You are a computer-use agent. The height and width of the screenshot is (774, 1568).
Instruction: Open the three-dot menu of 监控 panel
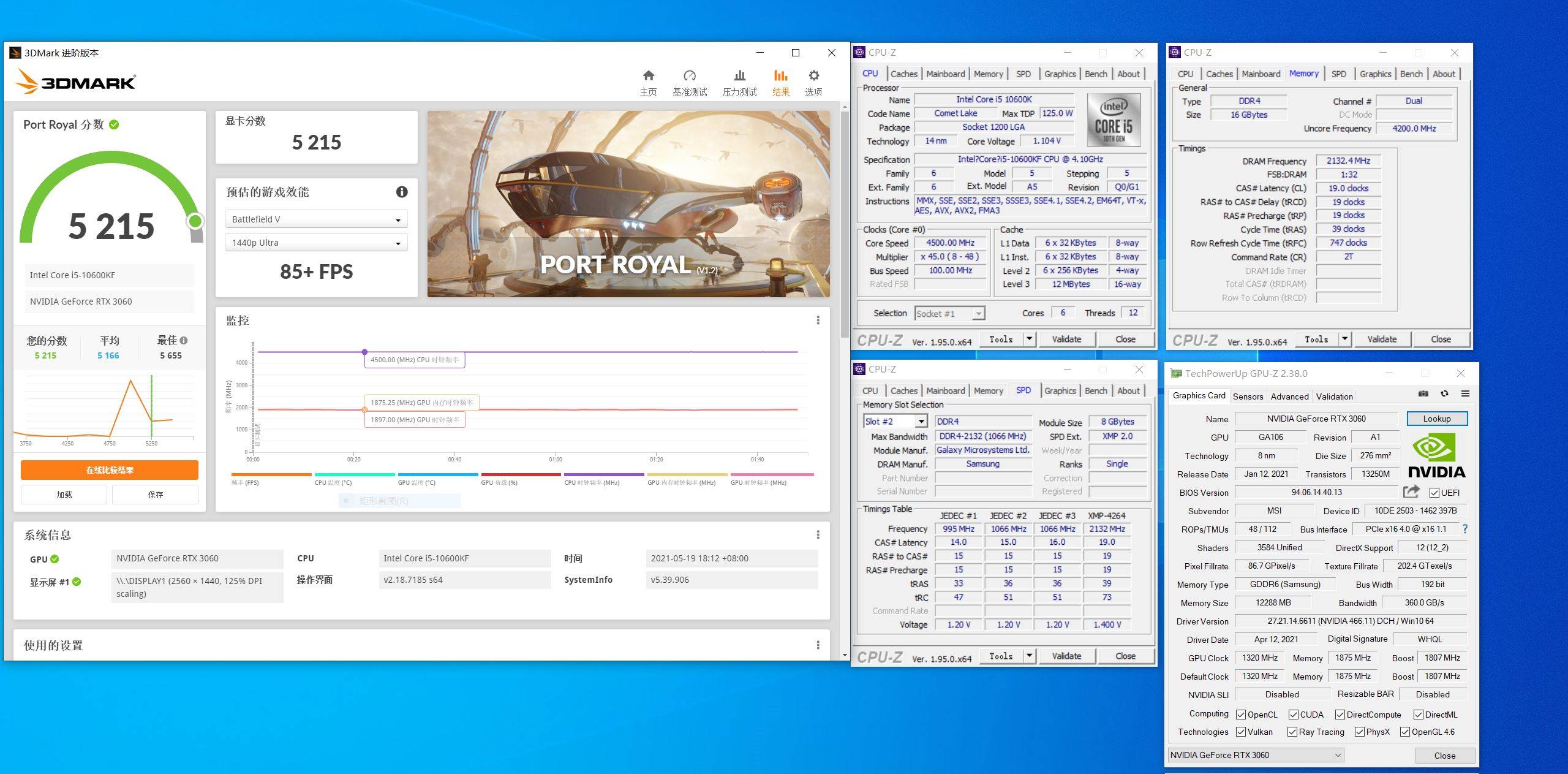(818, 320)
